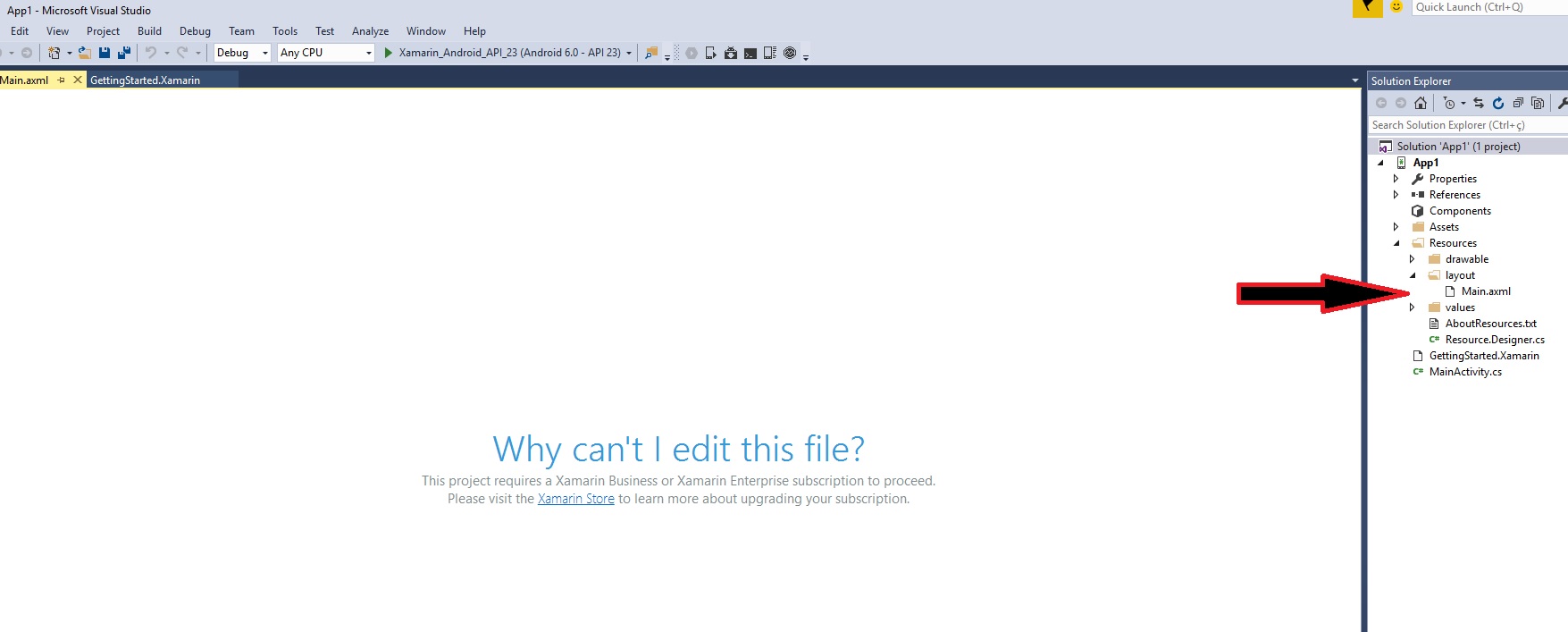The width and height of the screenshot is (1568, 632).
Task: Collapse the layout folder
Action: tap(1413, 275)
